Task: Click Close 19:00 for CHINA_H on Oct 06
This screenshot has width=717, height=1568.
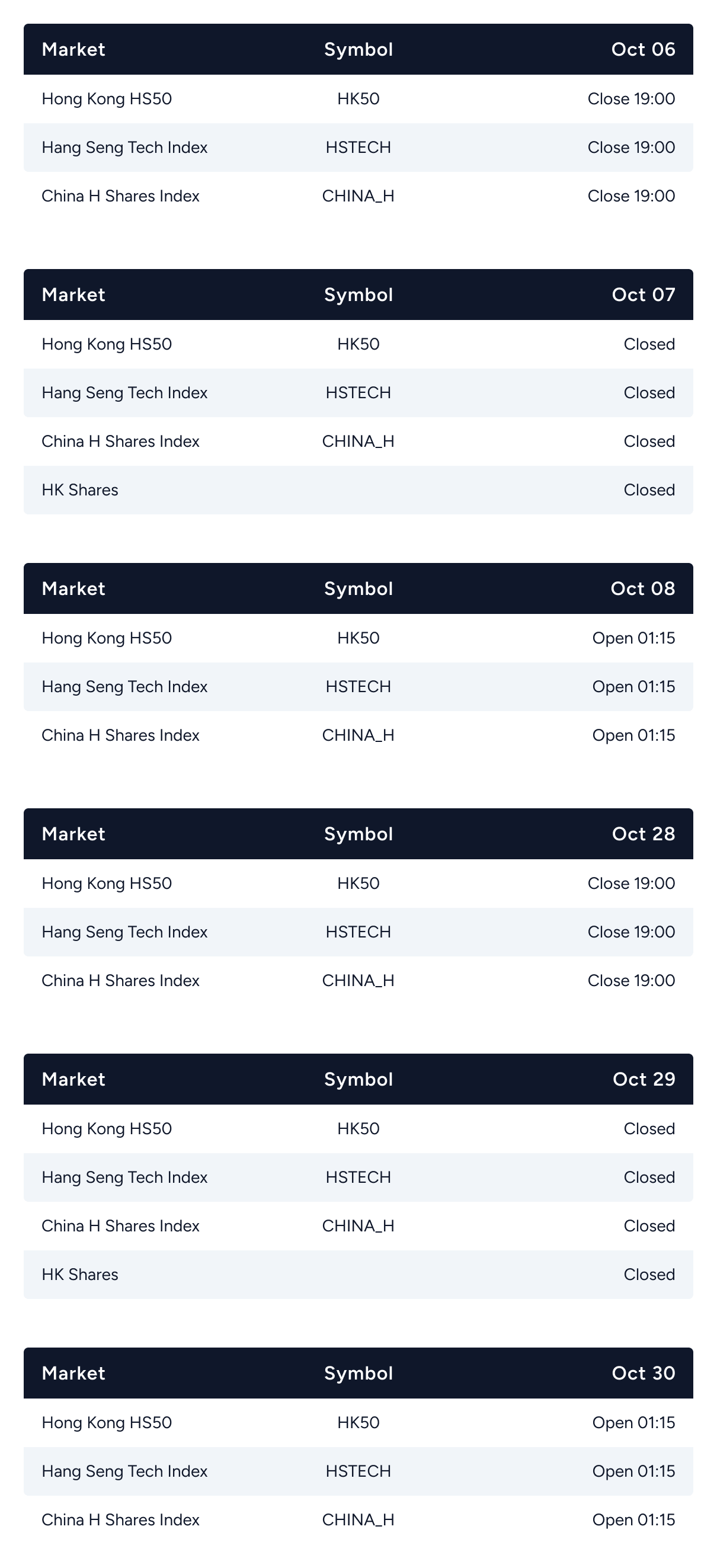Action: click(630, 196)
